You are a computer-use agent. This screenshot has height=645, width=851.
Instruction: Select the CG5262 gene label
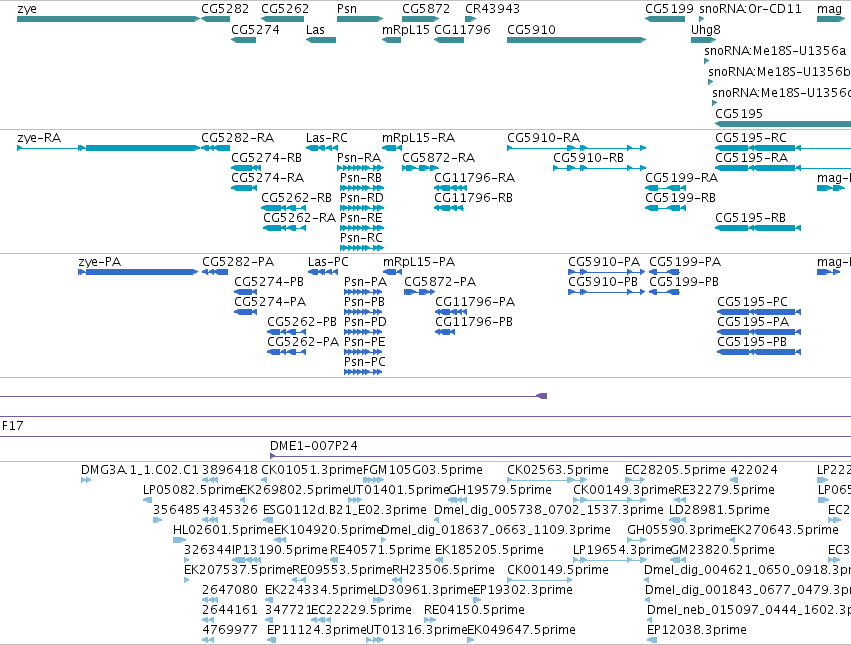coord(284,9)
